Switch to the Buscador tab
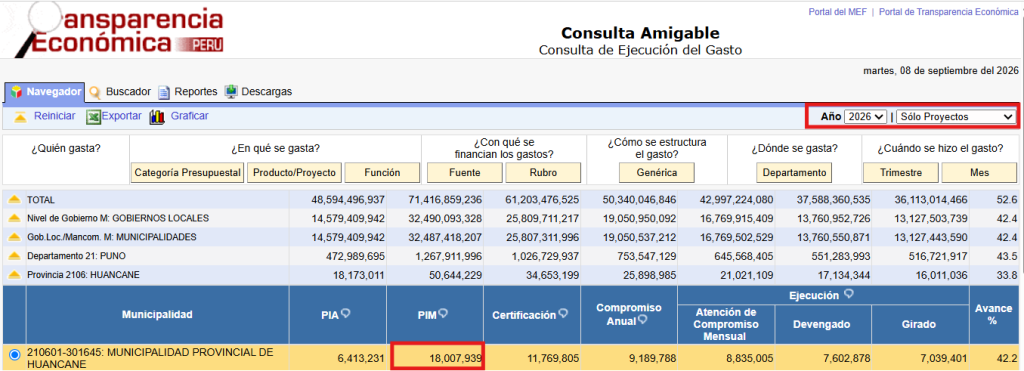 pyautogui.click(x=120, y=92)
